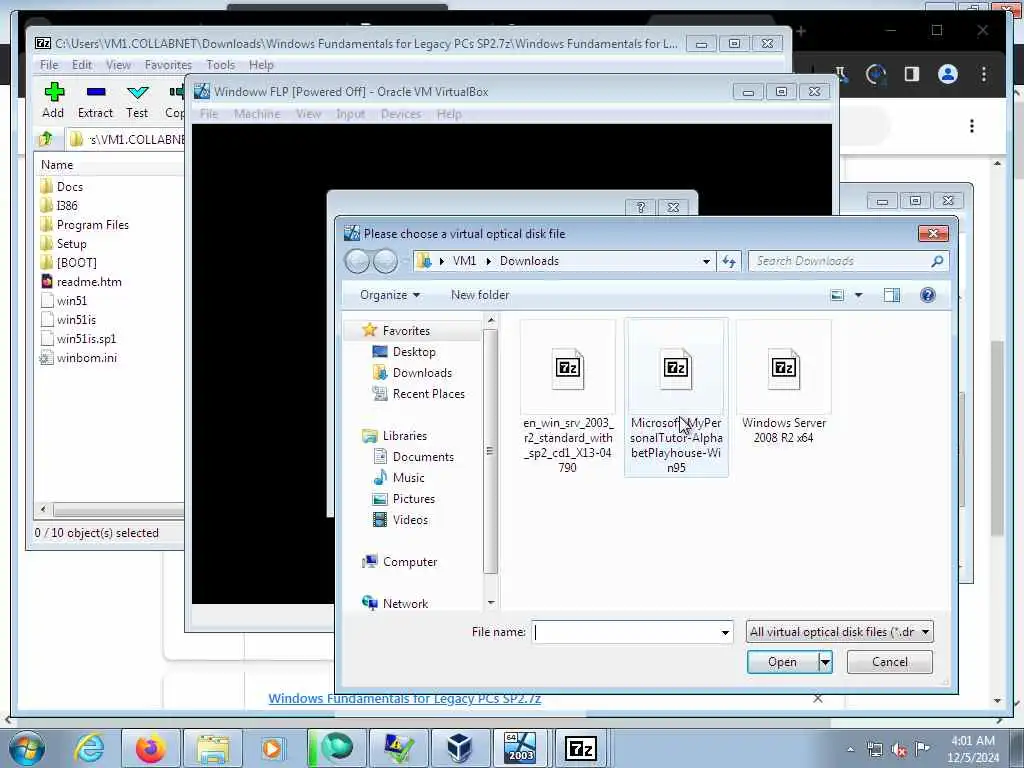Switch to 2003 VM taskbar button

520,748
